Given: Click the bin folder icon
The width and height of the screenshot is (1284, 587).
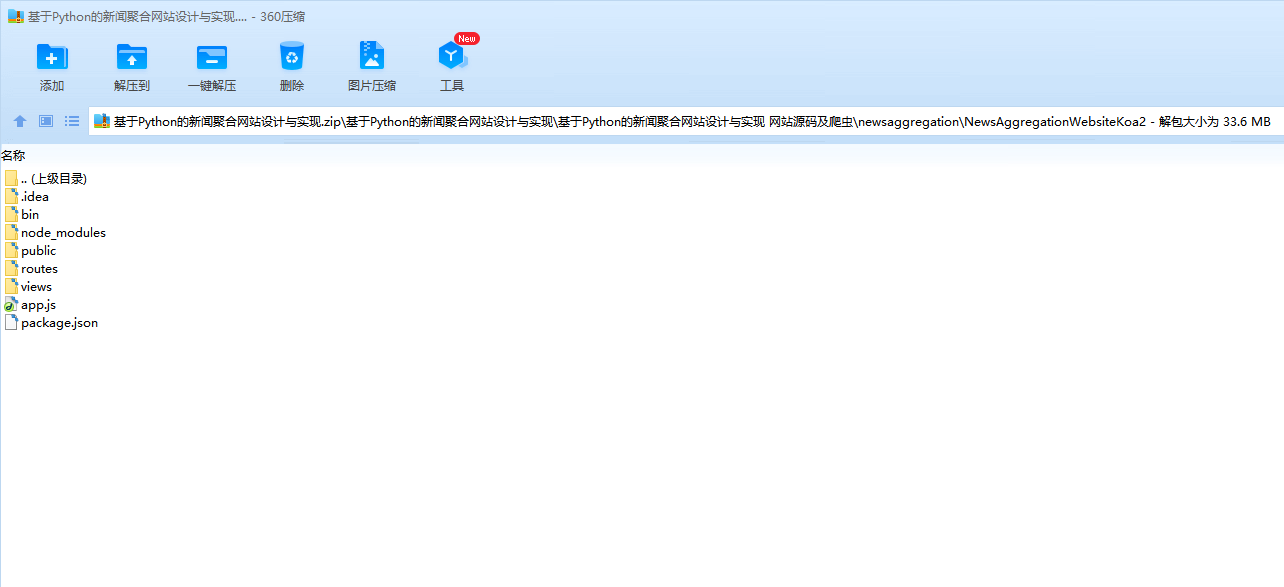Looking at the screenshot, I should tap(11, 214).
